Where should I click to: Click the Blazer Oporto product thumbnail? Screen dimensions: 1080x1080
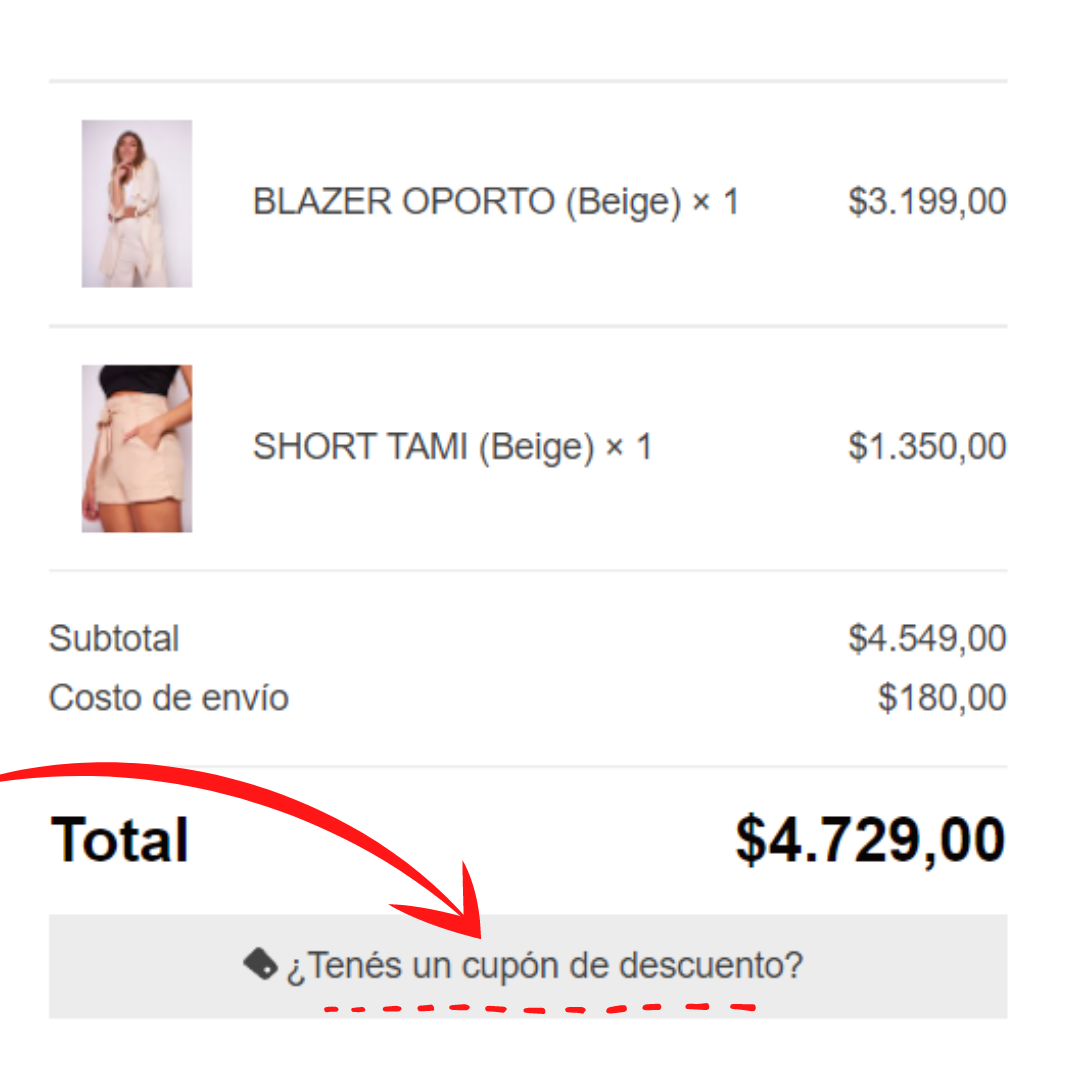coord(137,203)
